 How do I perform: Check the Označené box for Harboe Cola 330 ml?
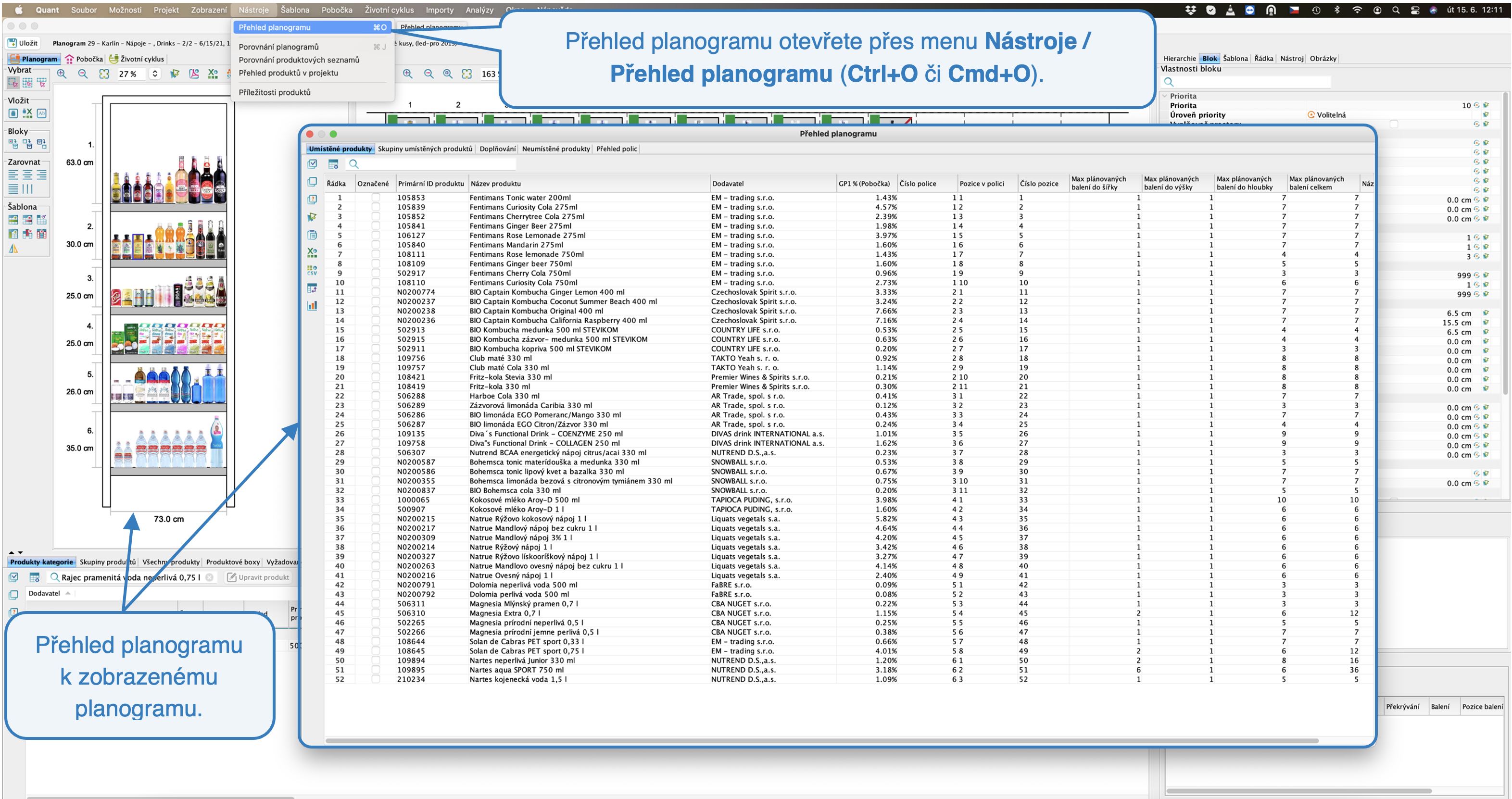376,396
